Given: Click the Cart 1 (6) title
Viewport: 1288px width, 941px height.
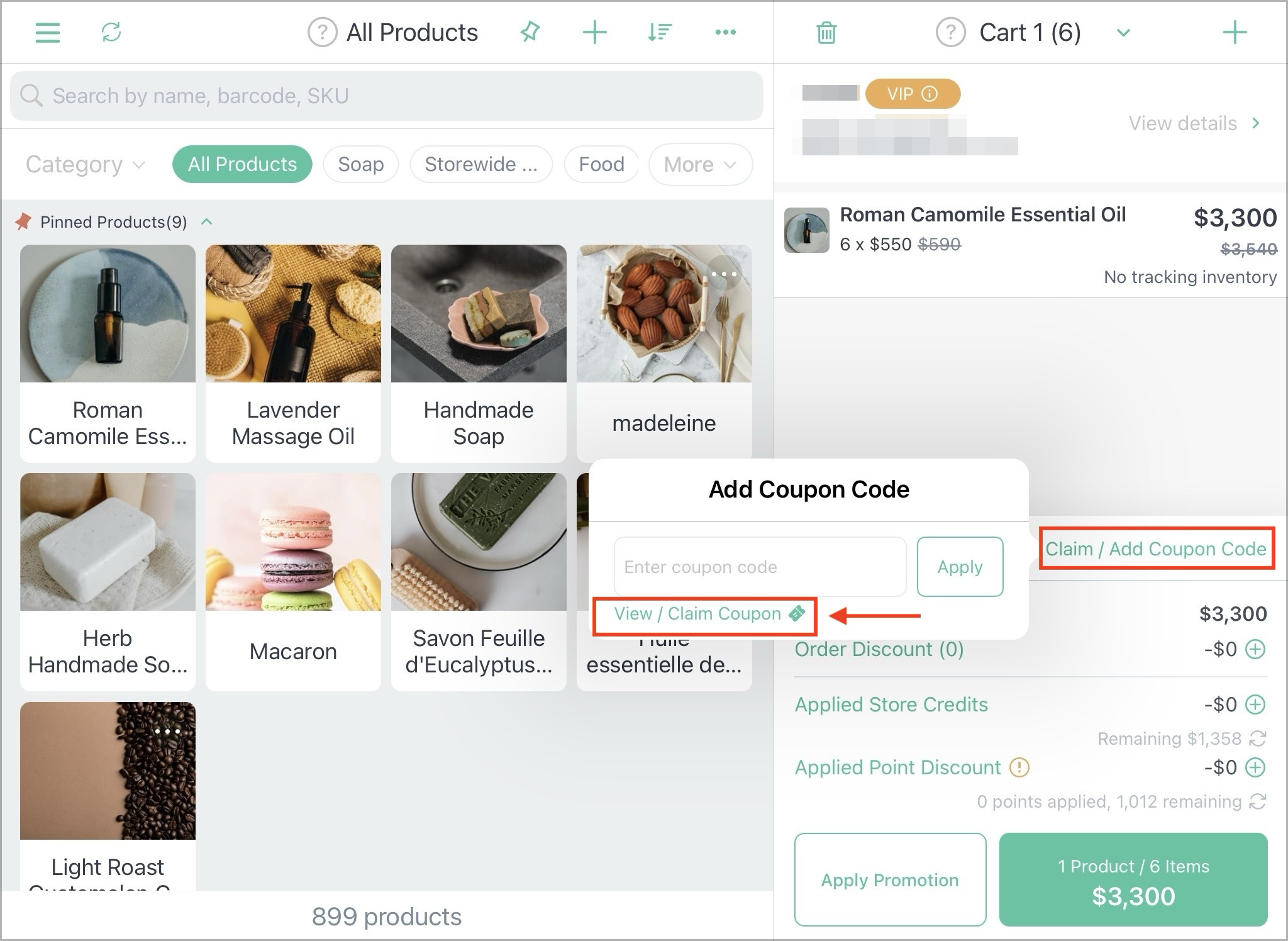Looking at the screenshot, I should (x=1030, y=33).
